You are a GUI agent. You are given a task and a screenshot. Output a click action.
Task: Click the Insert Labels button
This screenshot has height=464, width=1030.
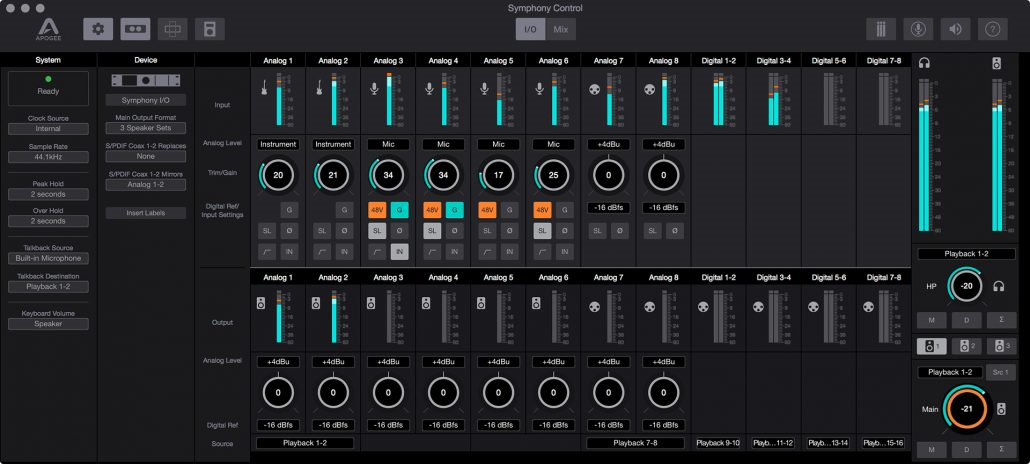click(x=146, y=213)
